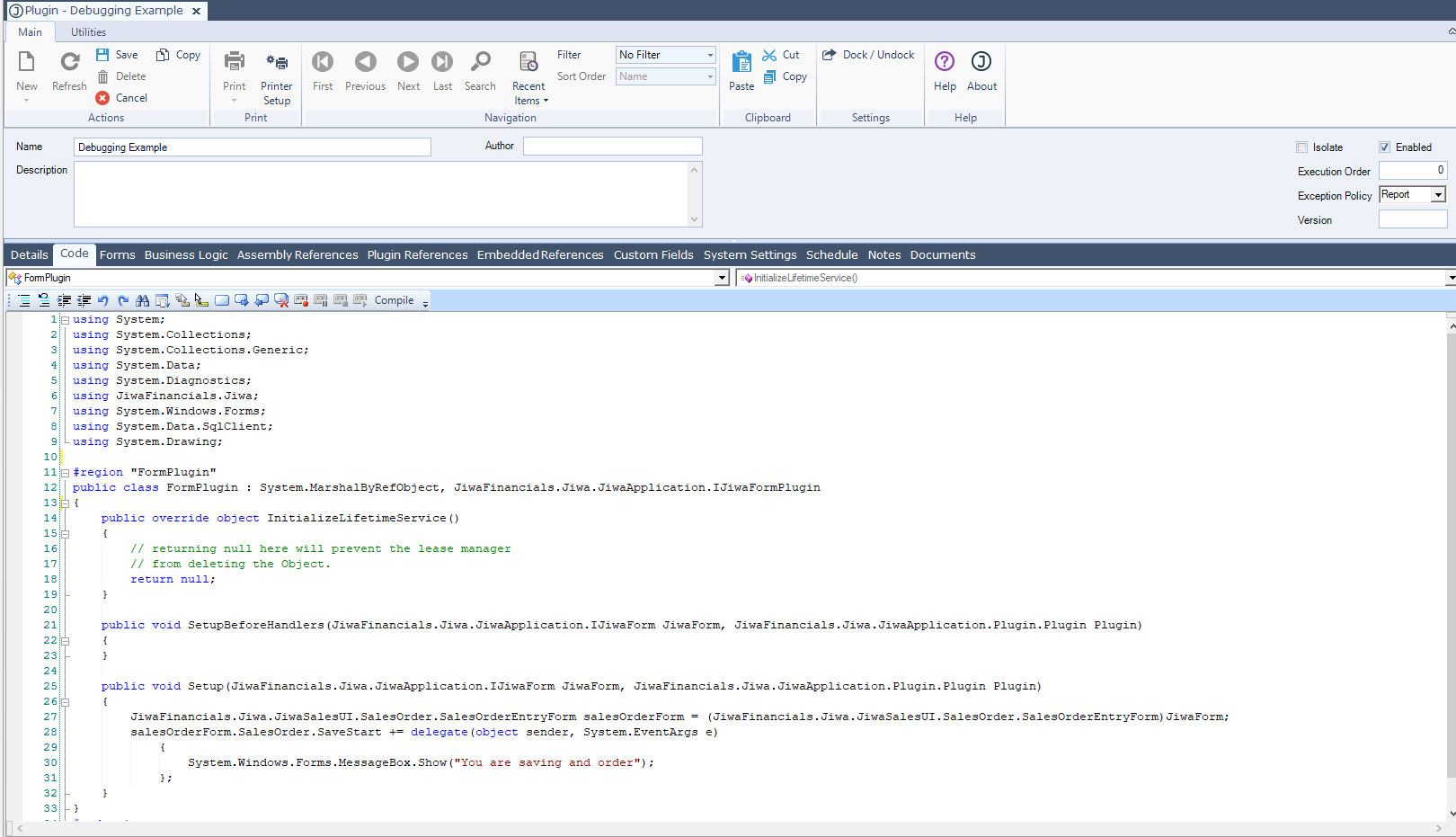Enable the Isolate checkbox
The image size is (1456, 837).
(1301, 147)
